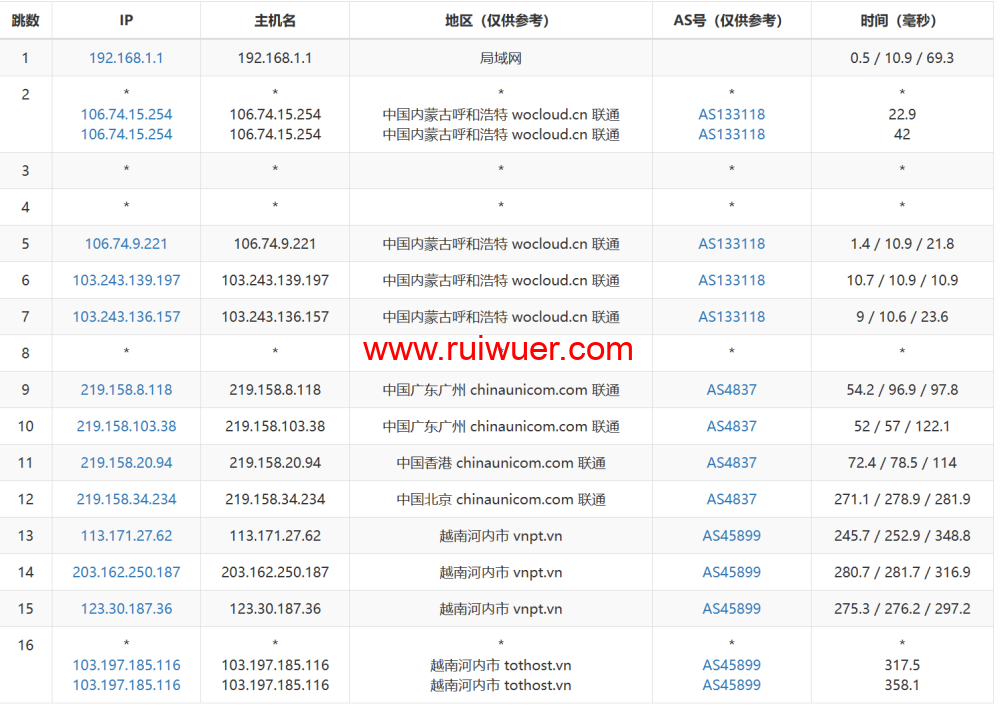Click IP link 203.162.250.187
The image size is (1000, 708).
pyautogui.click(x=126, y=572)
